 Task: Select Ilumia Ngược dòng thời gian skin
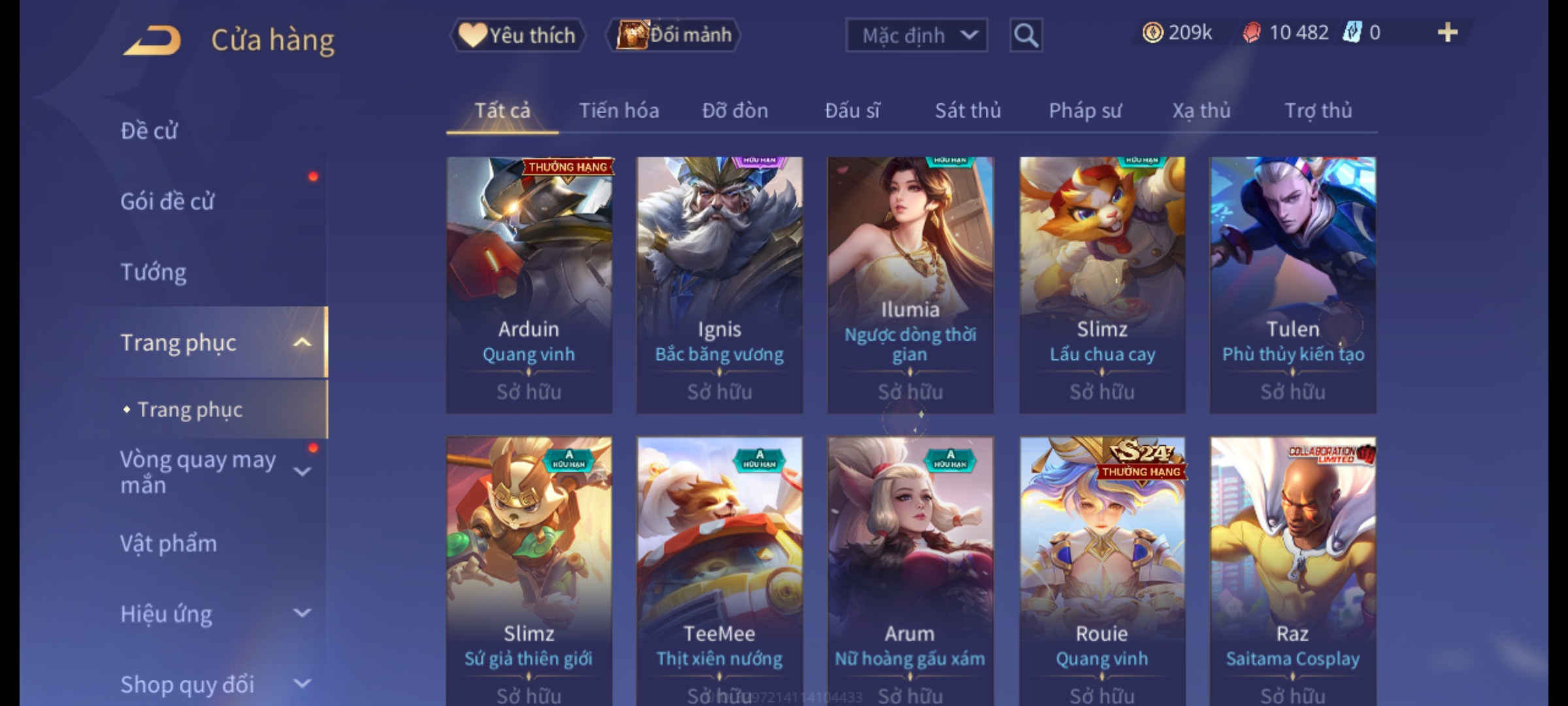(910, 285)
